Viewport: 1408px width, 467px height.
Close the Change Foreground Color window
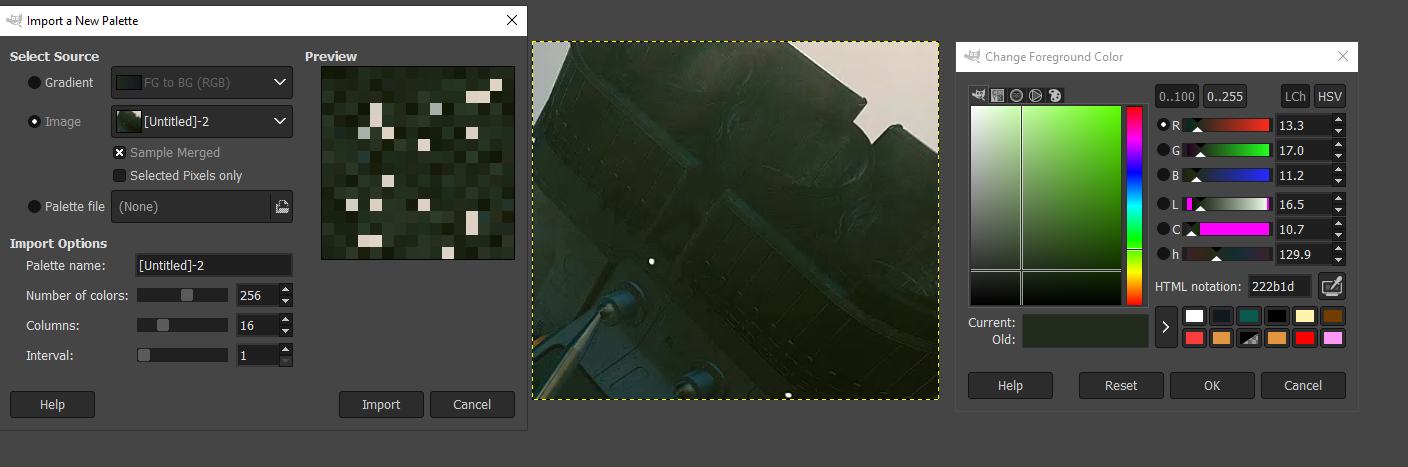click(1343, 57)
